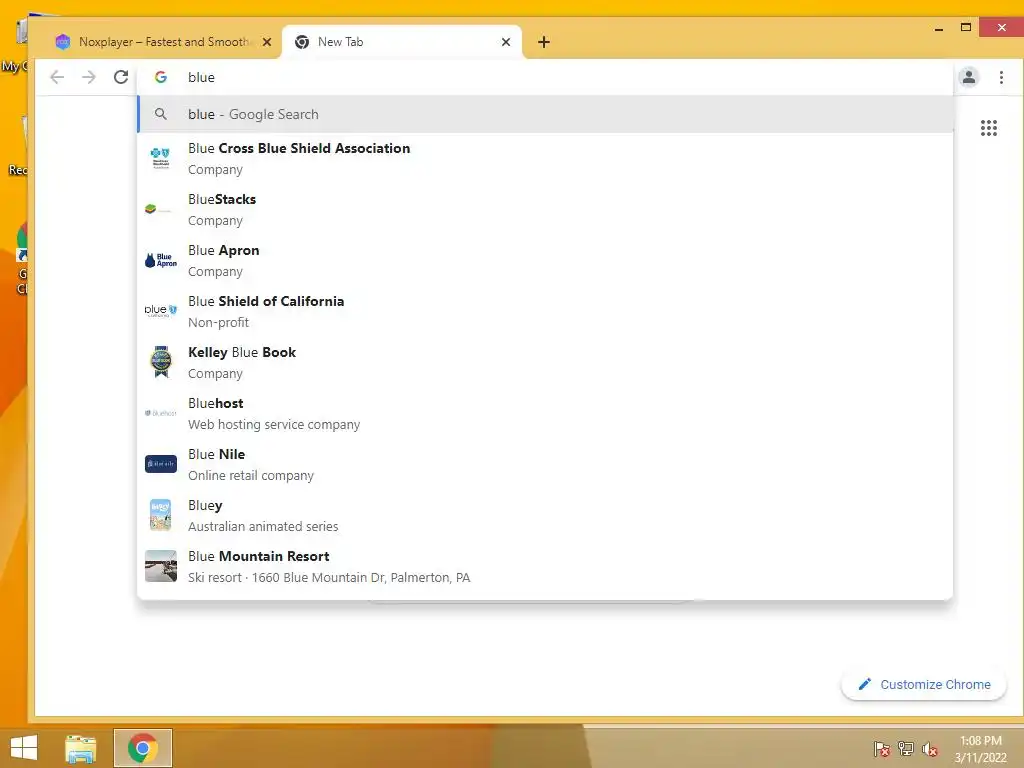The height and width of the screenshot is (768, 1024).
Task: Choose the Blue Apron suggestion
Action: [x=545, y=261]
